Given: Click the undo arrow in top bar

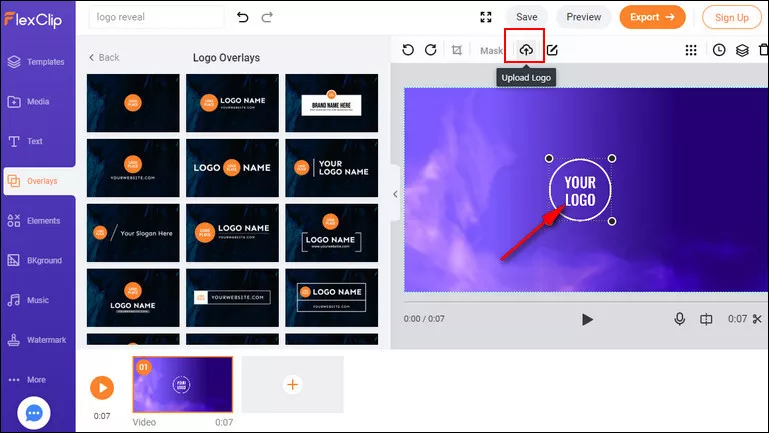Looking at the screenshot, I should click(x=242, y=17).
